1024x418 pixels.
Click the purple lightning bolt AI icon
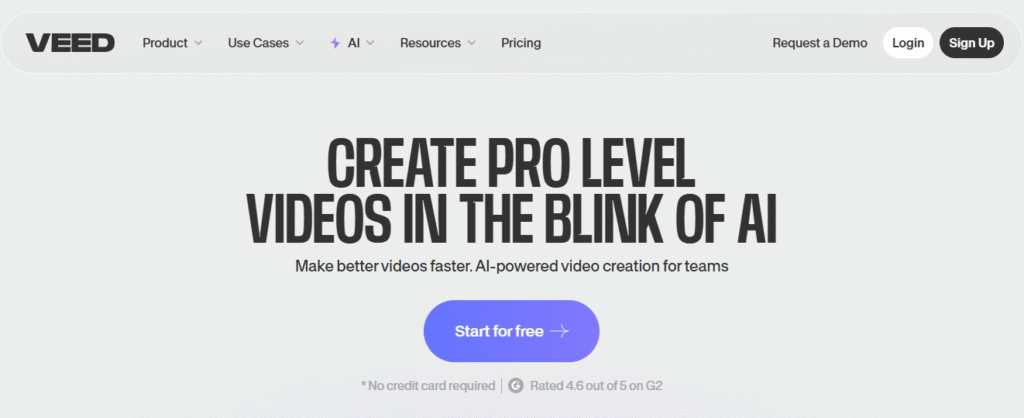click(335, 43)
